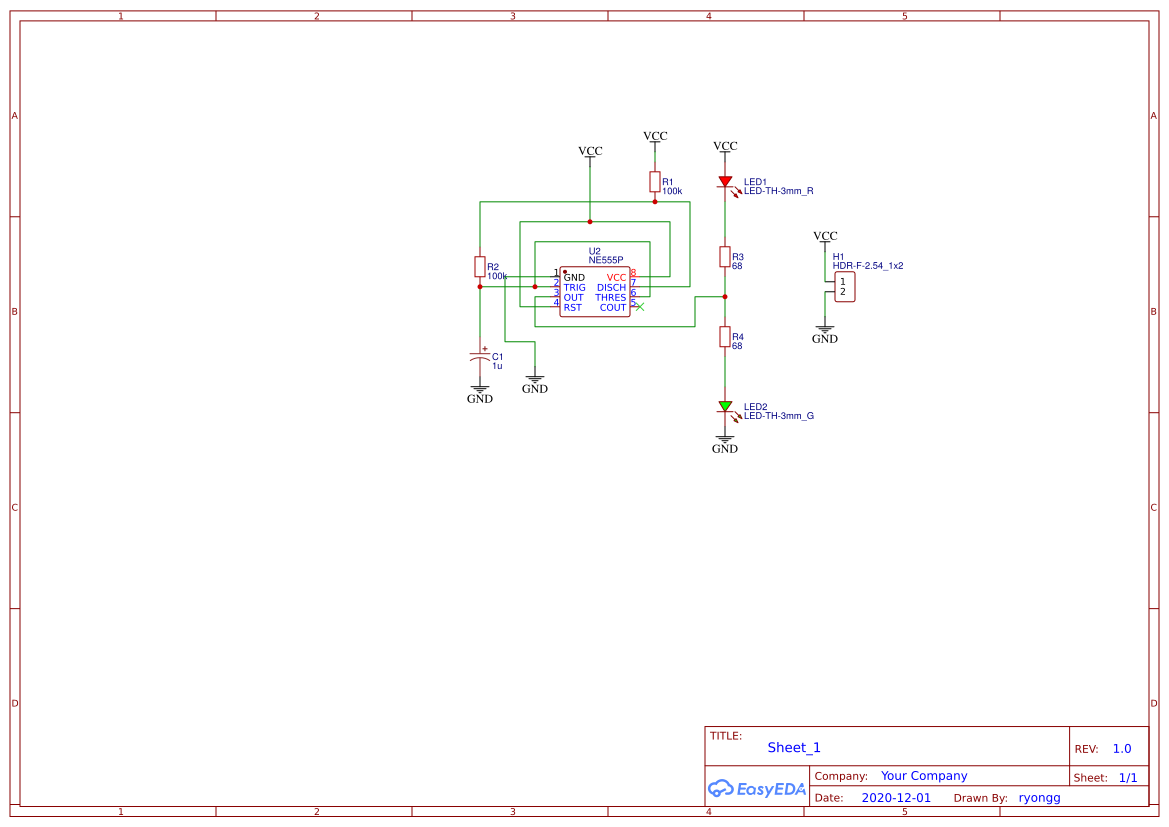
Task: Click the REV value 1.0
Action: pyautogui.click(x=1122, y=749)
